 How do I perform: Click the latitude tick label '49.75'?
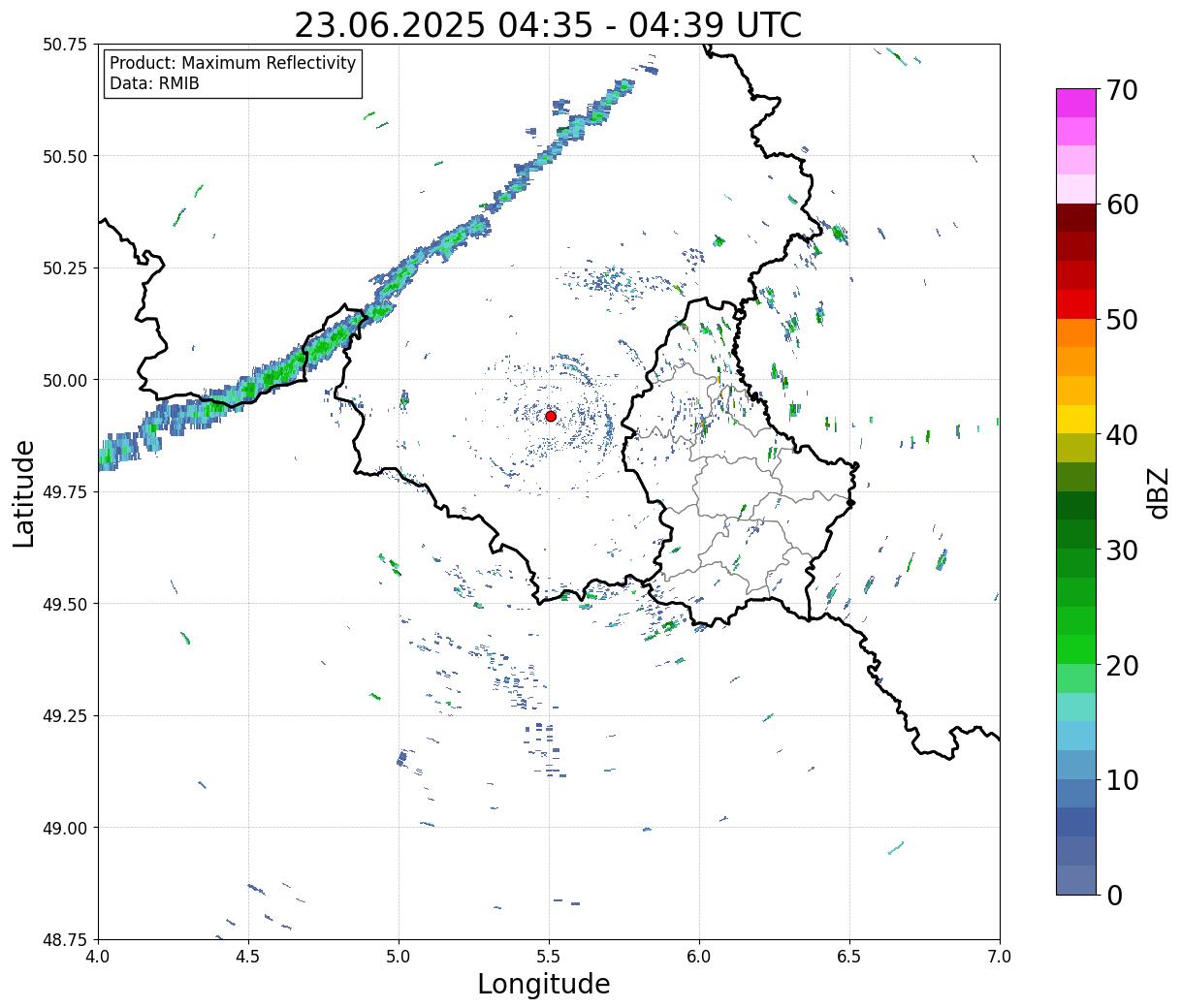pyautogui.click(x=65, y=492)
